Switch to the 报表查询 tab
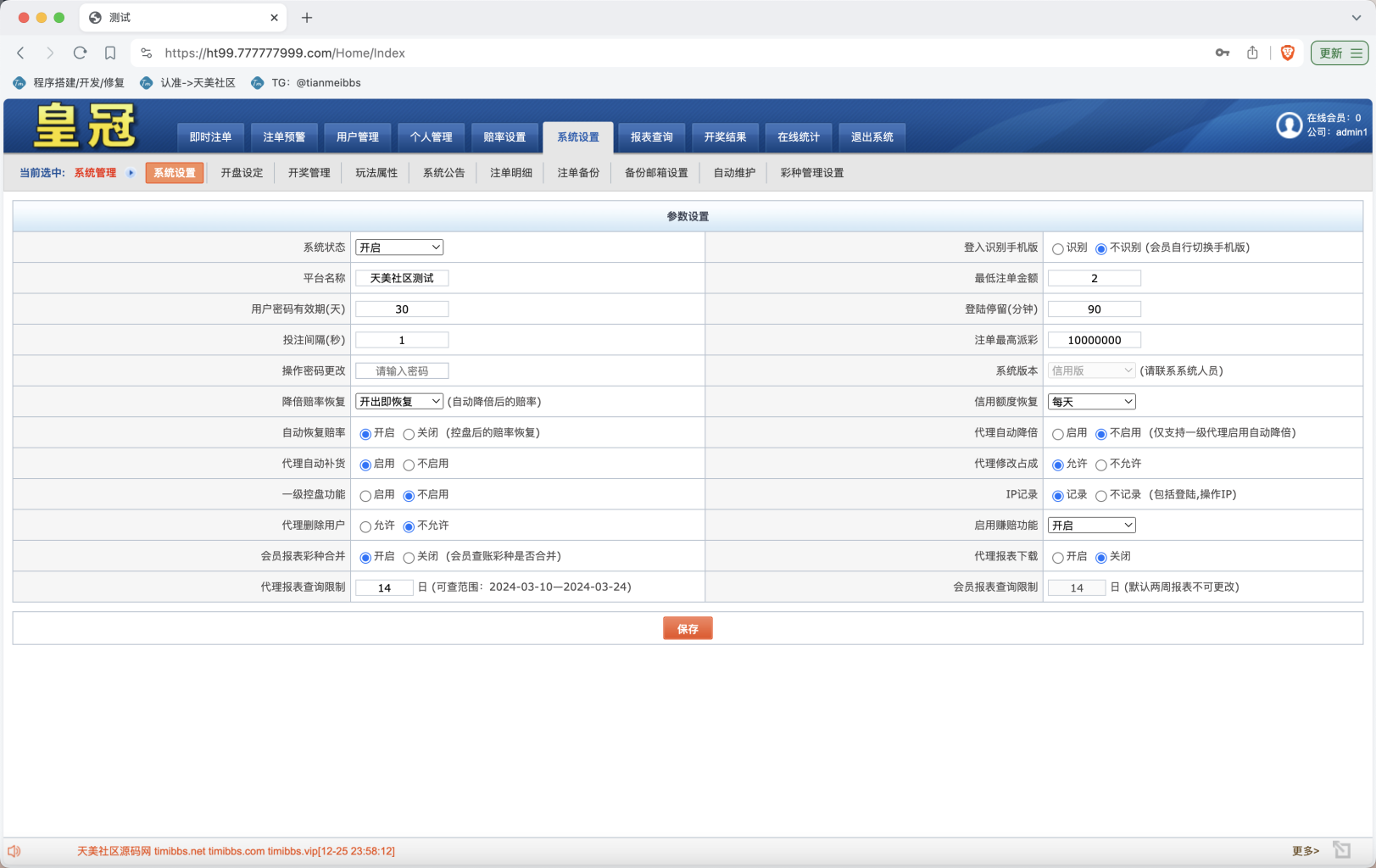The height and width of the screenshot is (868, 1376). [650, 136]
